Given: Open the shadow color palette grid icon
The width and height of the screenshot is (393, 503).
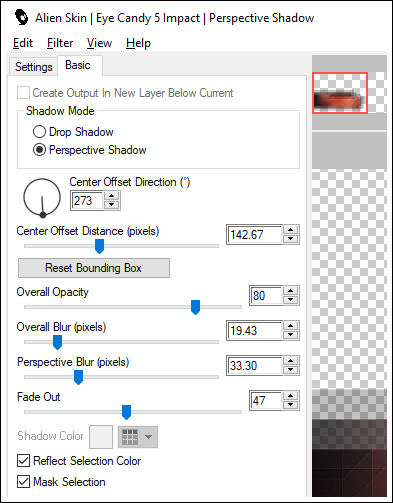Looking at the screenshot, I should [130, 437].
